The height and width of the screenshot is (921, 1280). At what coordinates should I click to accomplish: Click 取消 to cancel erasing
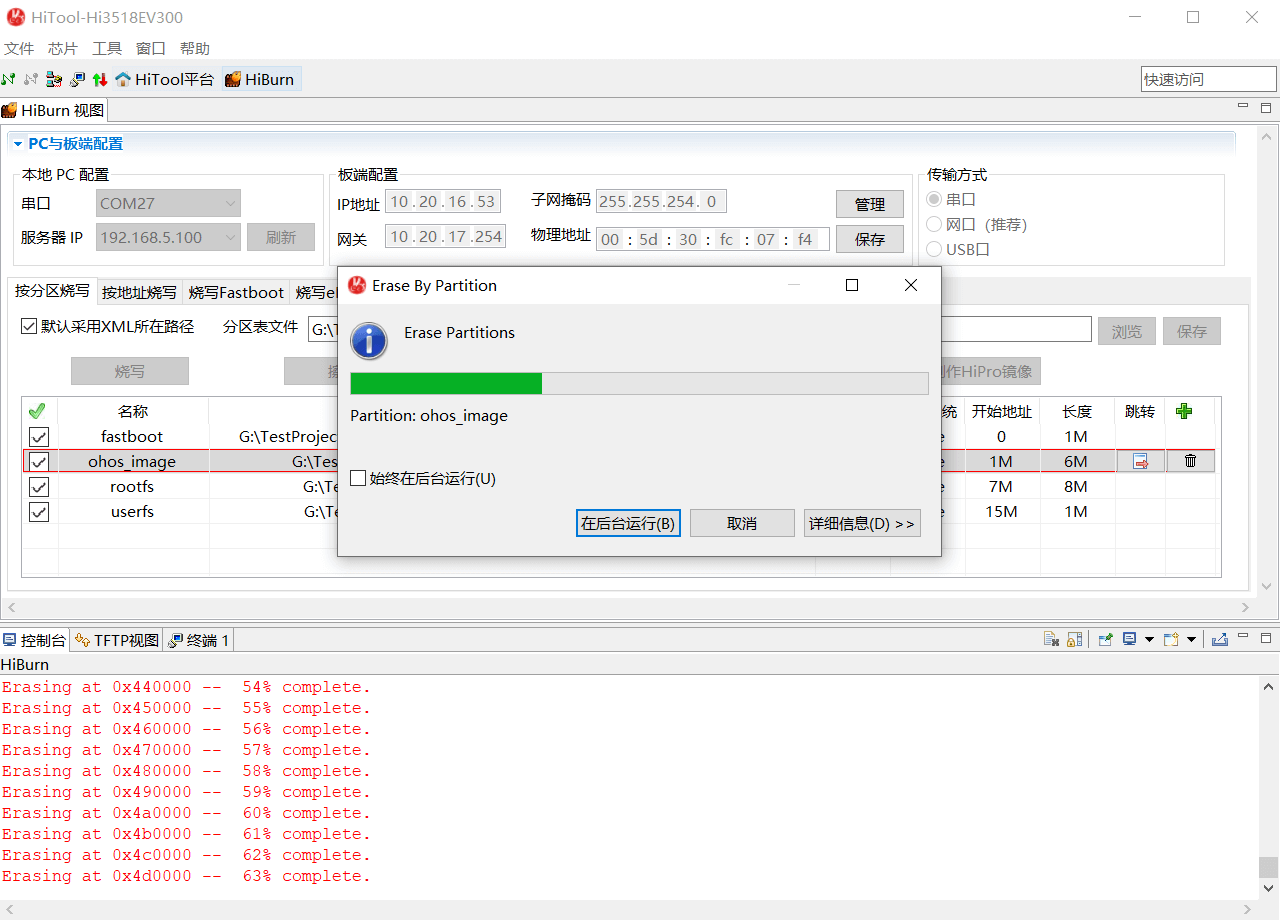pyautogui.click(x=742, y=523)
